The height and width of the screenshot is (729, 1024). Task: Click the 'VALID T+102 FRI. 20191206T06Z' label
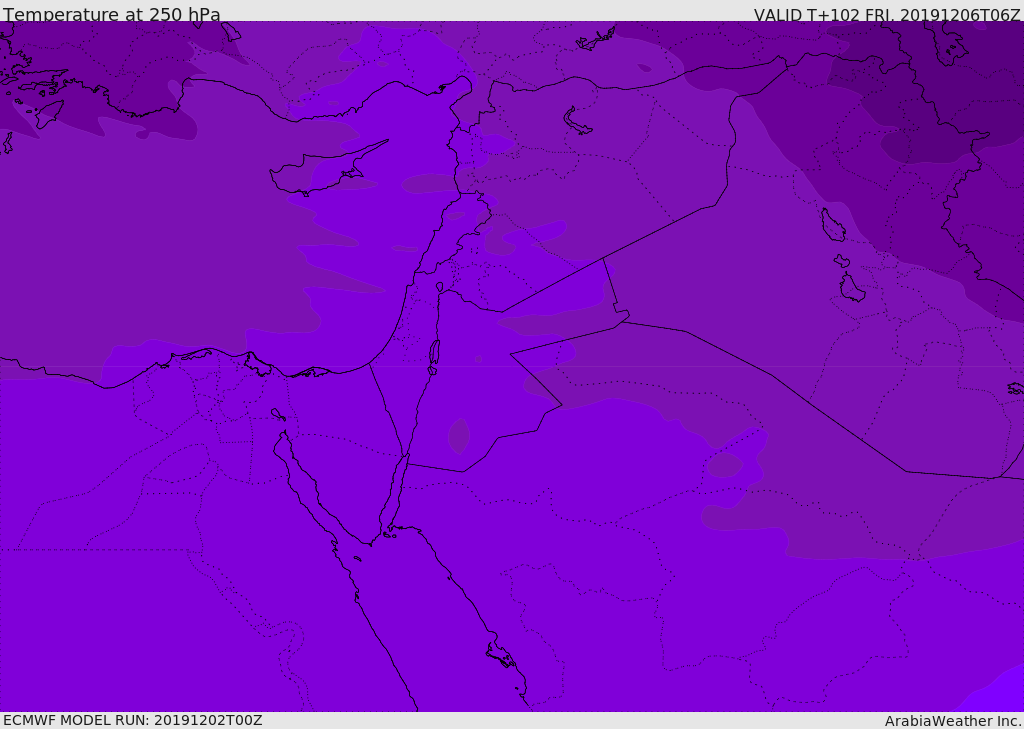[x=886, y=15]
